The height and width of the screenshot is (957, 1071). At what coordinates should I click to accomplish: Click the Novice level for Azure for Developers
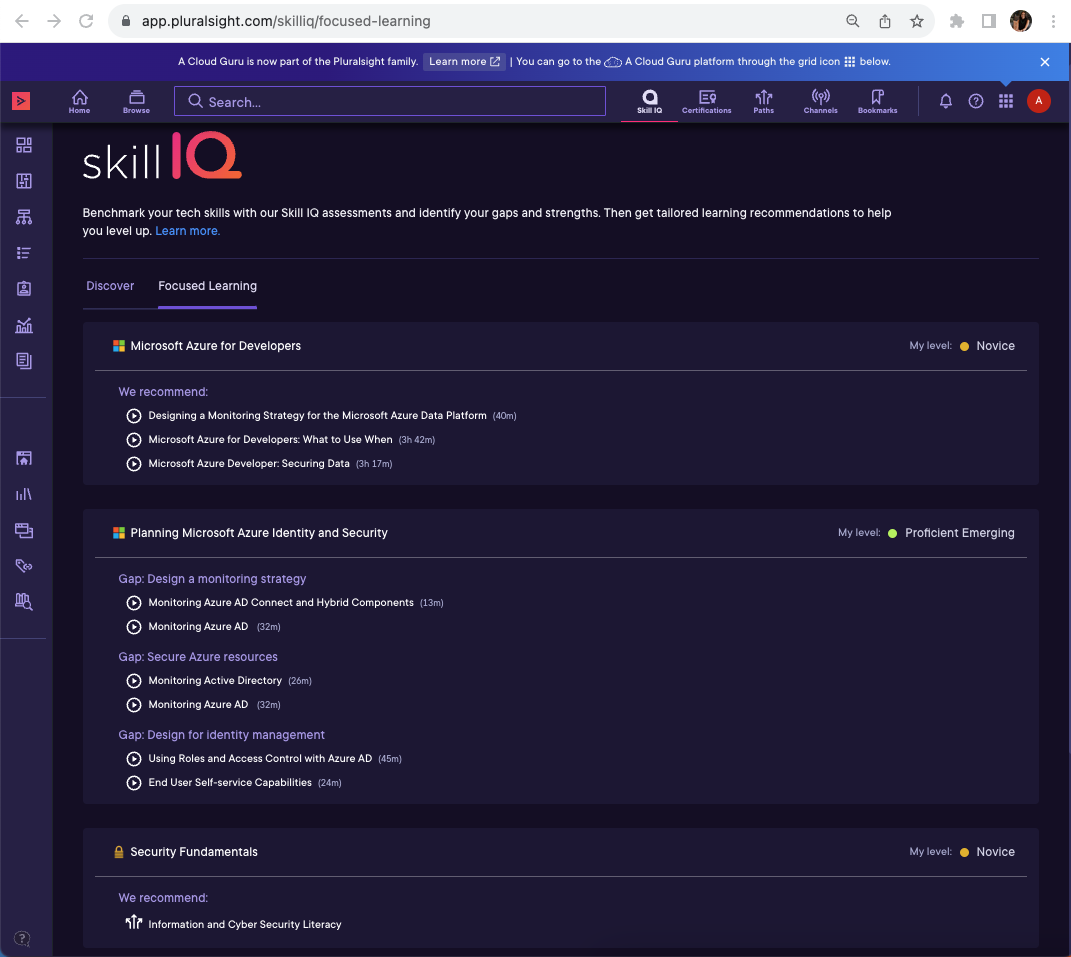(995, 346)
